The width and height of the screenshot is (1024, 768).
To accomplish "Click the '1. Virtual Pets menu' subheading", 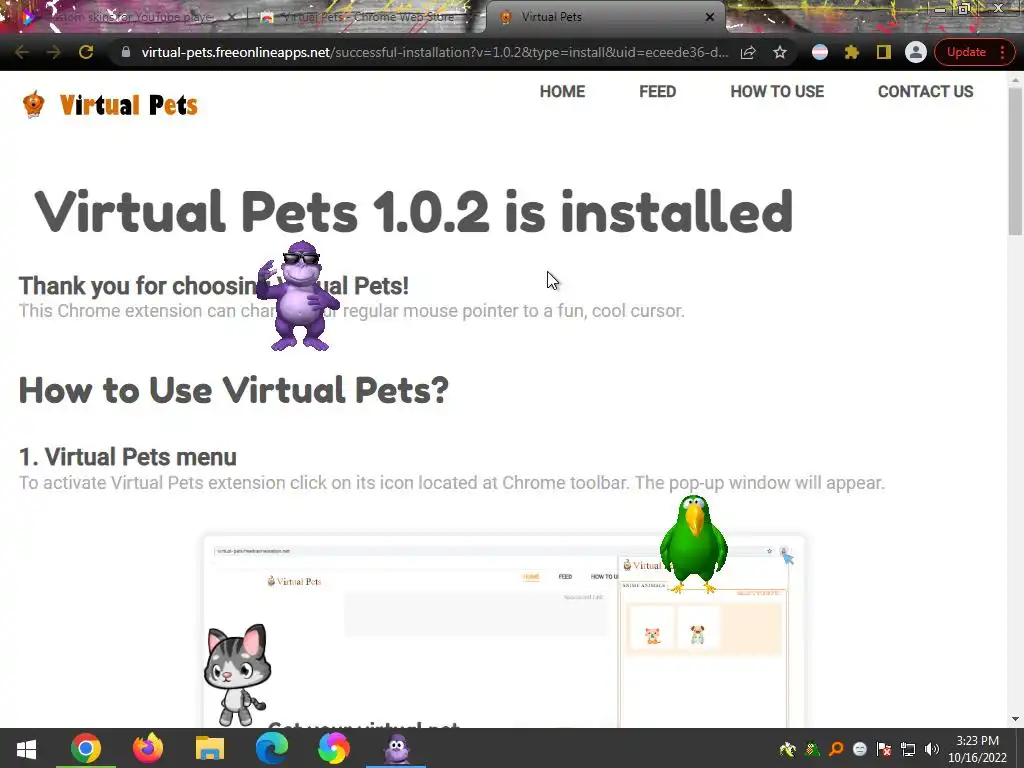I will click(128, 456).
